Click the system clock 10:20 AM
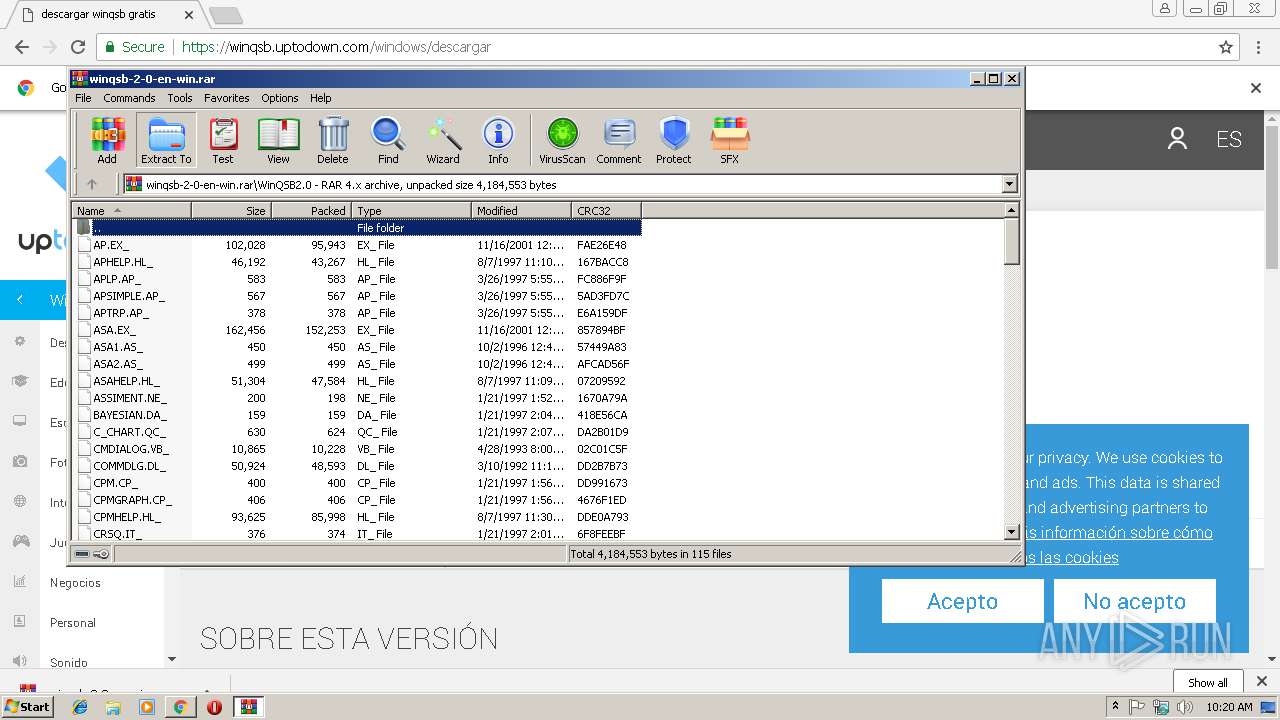This screenshot has width=1280, height=720. pyautogui.click(x=1229, y=707)
